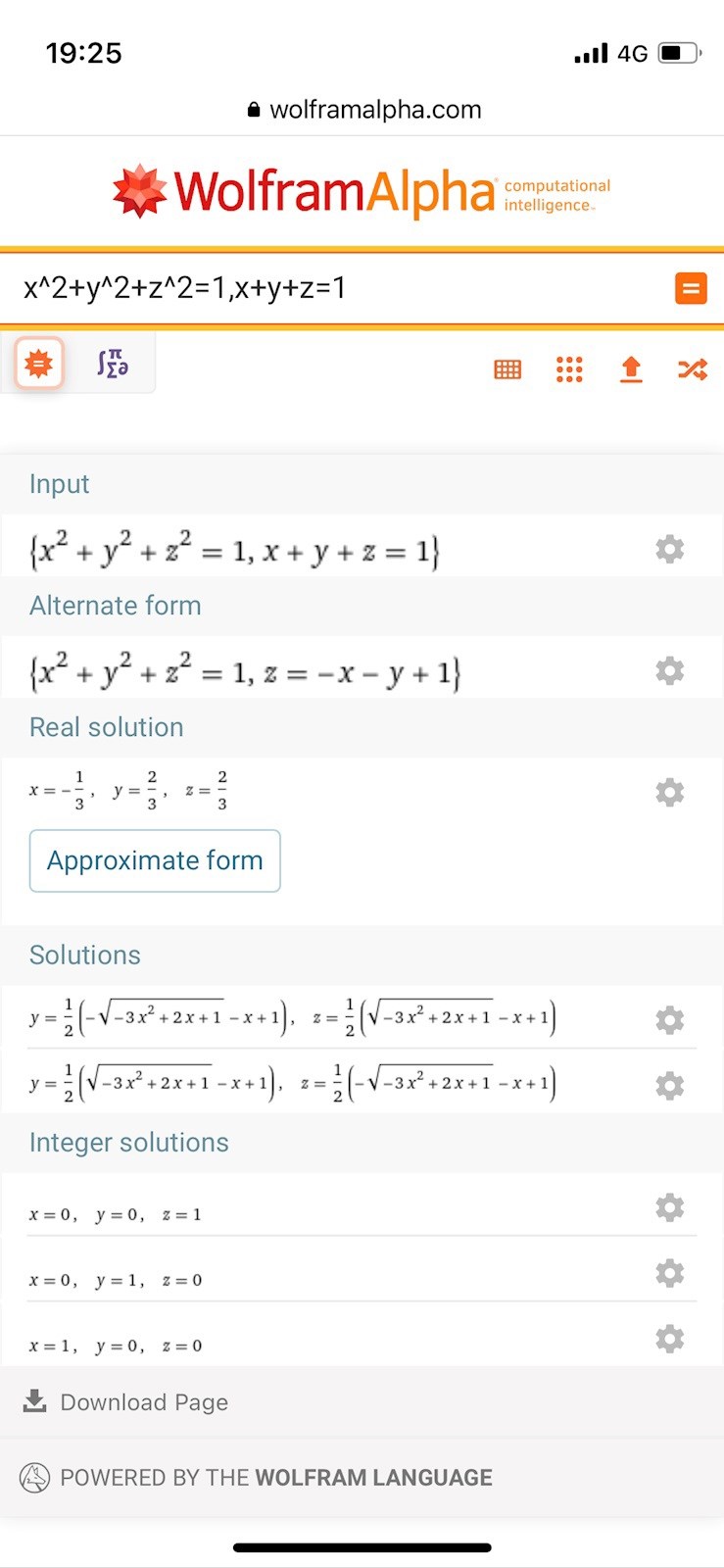724x1568 pixels.
Task: Click the query input field
Action: (333, 288)
